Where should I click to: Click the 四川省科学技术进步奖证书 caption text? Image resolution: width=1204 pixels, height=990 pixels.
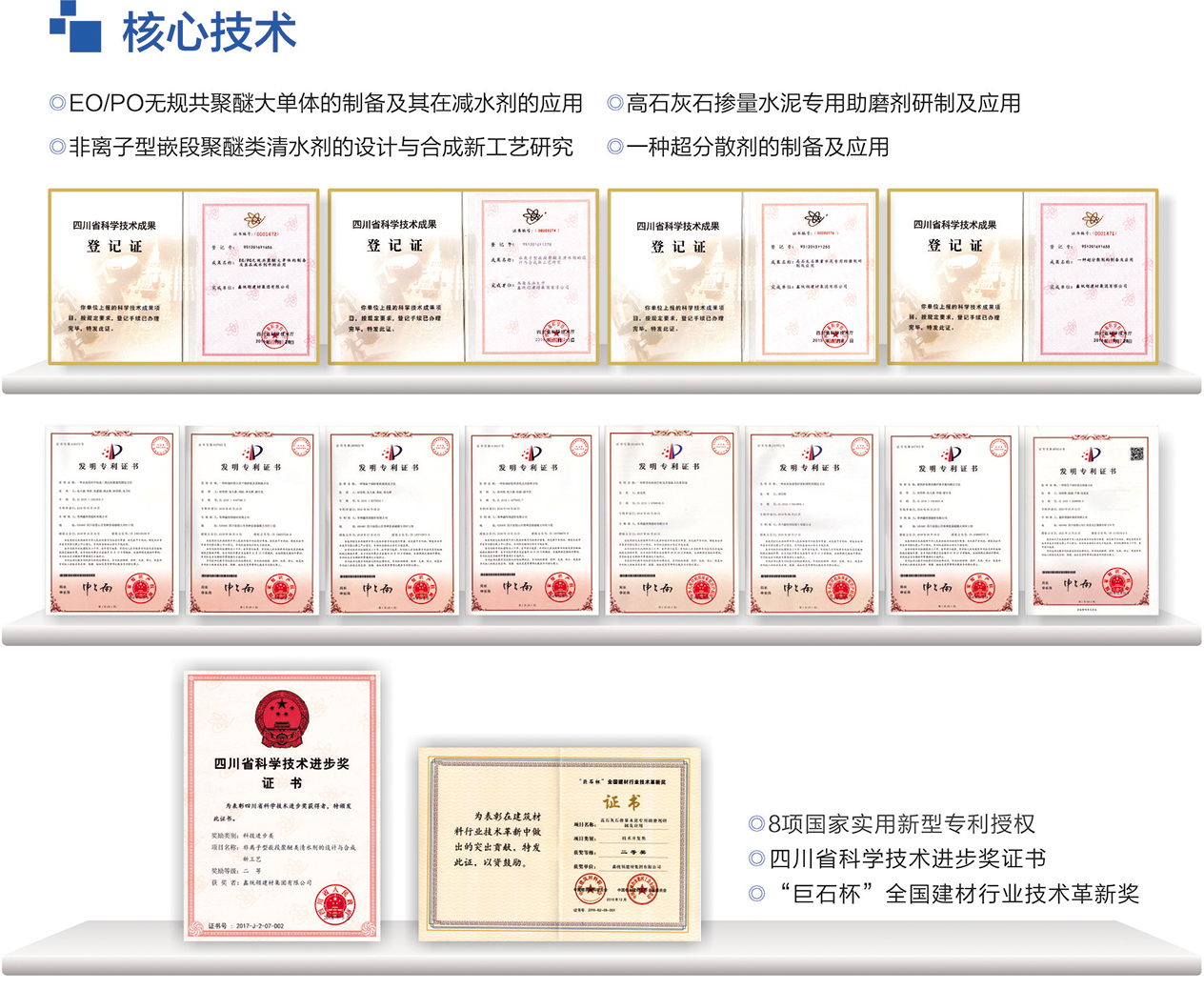pyautogui.click(x=907, y=859)
